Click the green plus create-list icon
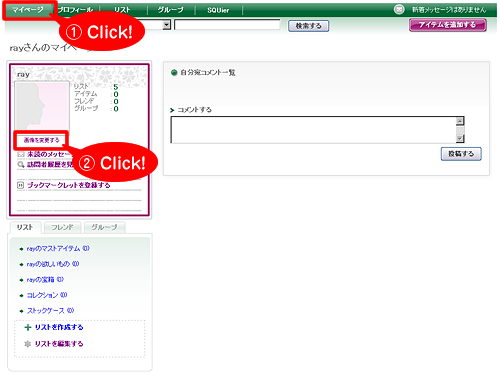500x377 pixels. [x=28, y=327]
